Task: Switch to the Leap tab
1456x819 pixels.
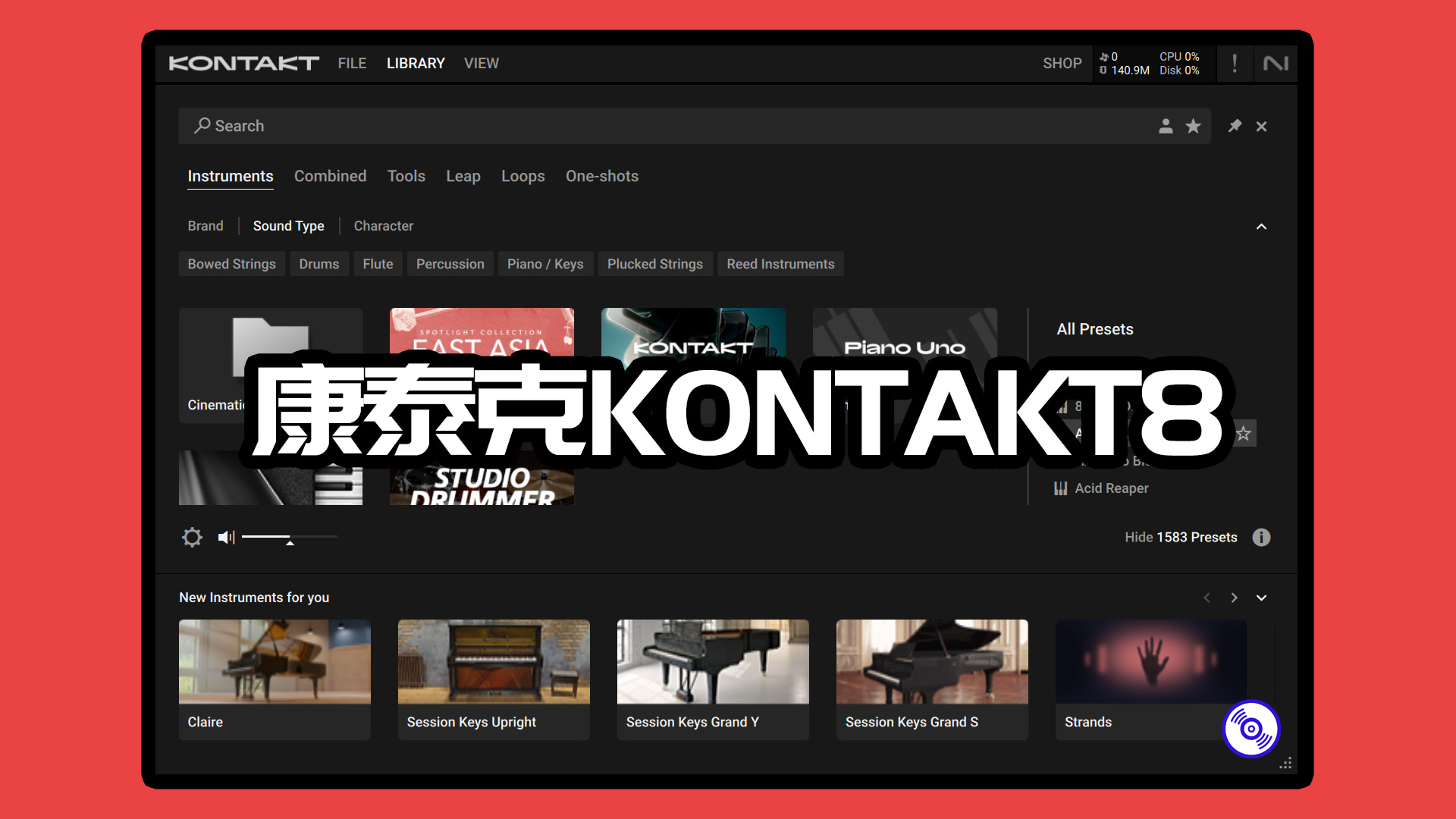Action: [463, 176]
